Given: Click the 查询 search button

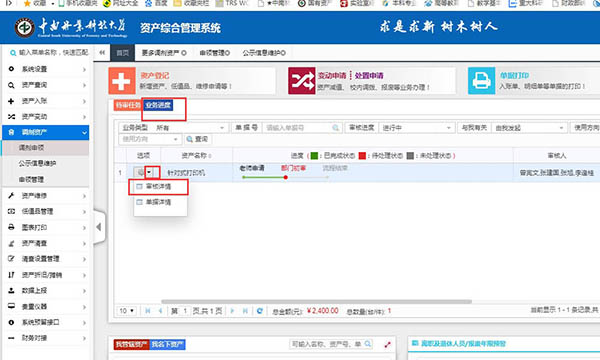Looking at the screenshot, I should [x=197, y=139].
